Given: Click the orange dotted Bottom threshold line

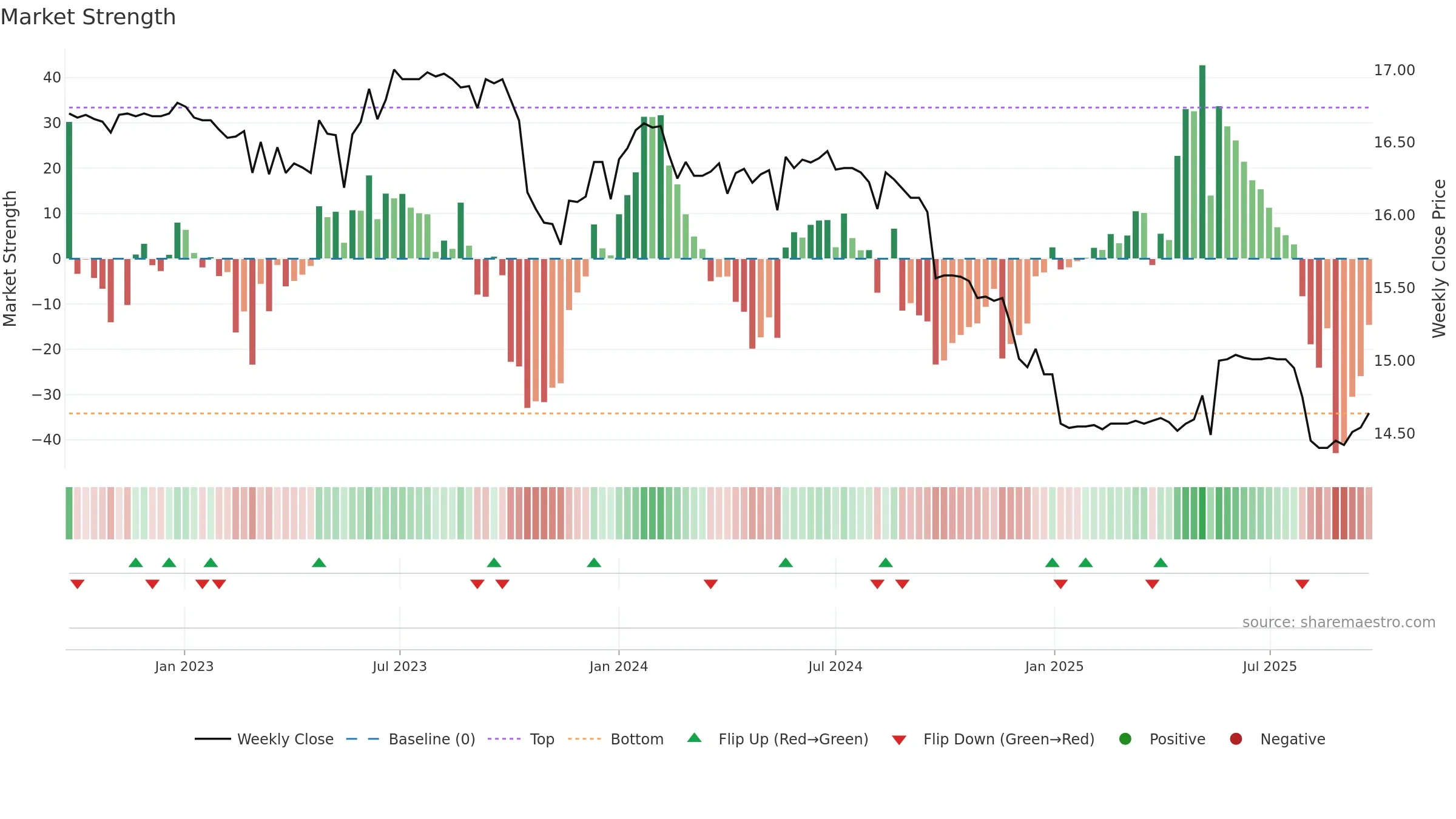Looking at the screenshot, I should (719, 414).
